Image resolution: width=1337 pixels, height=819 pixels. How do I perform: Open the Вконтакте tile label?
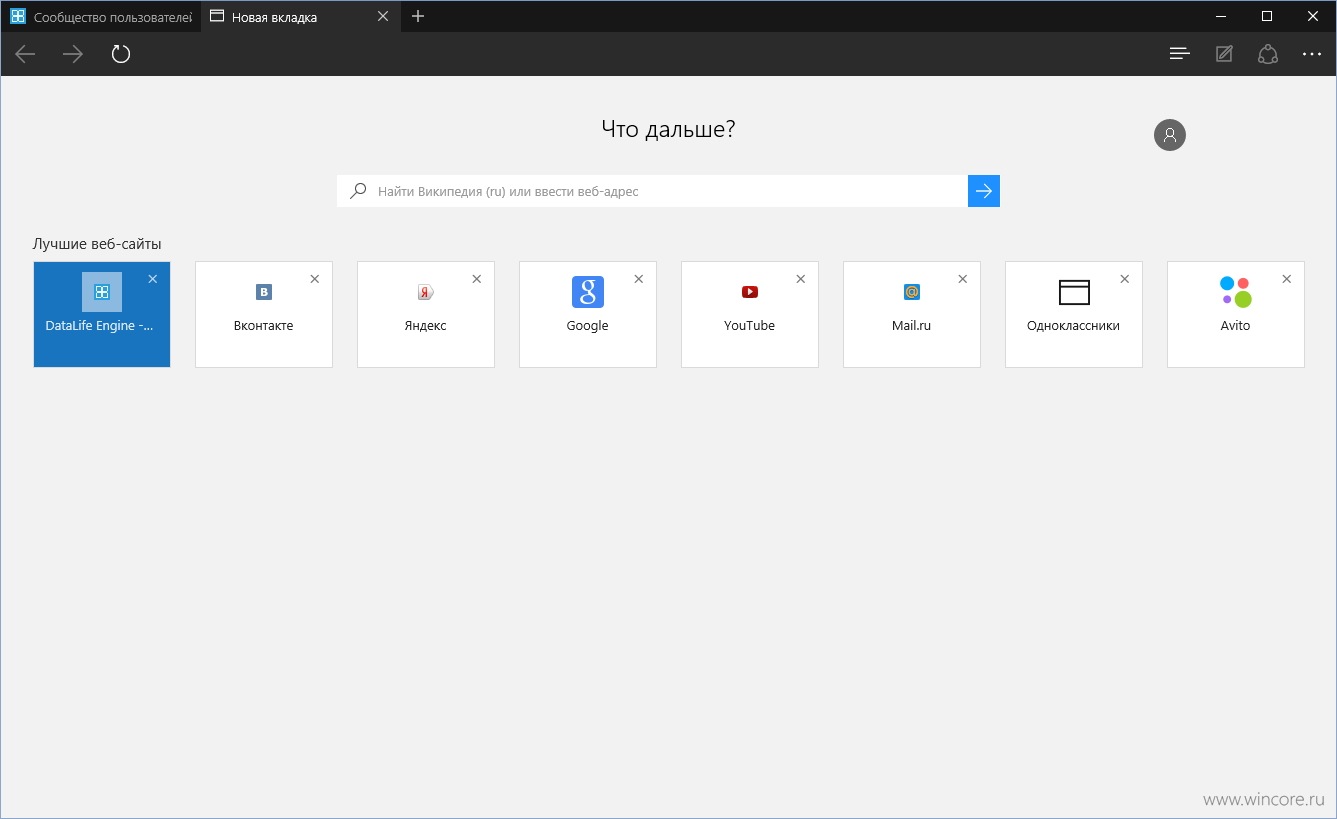click(x=264, y=326)
